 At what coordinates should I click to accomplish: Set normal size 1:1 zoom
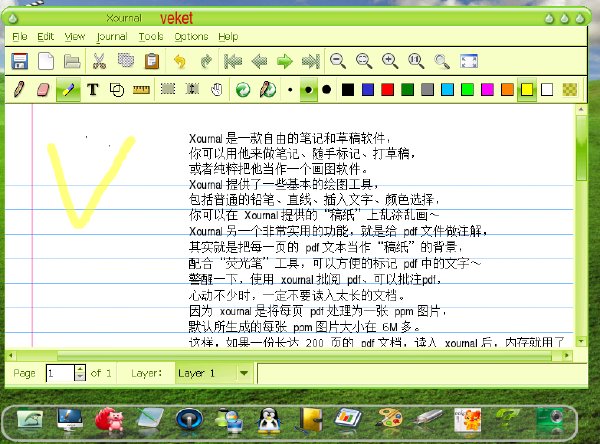point(416,61)
